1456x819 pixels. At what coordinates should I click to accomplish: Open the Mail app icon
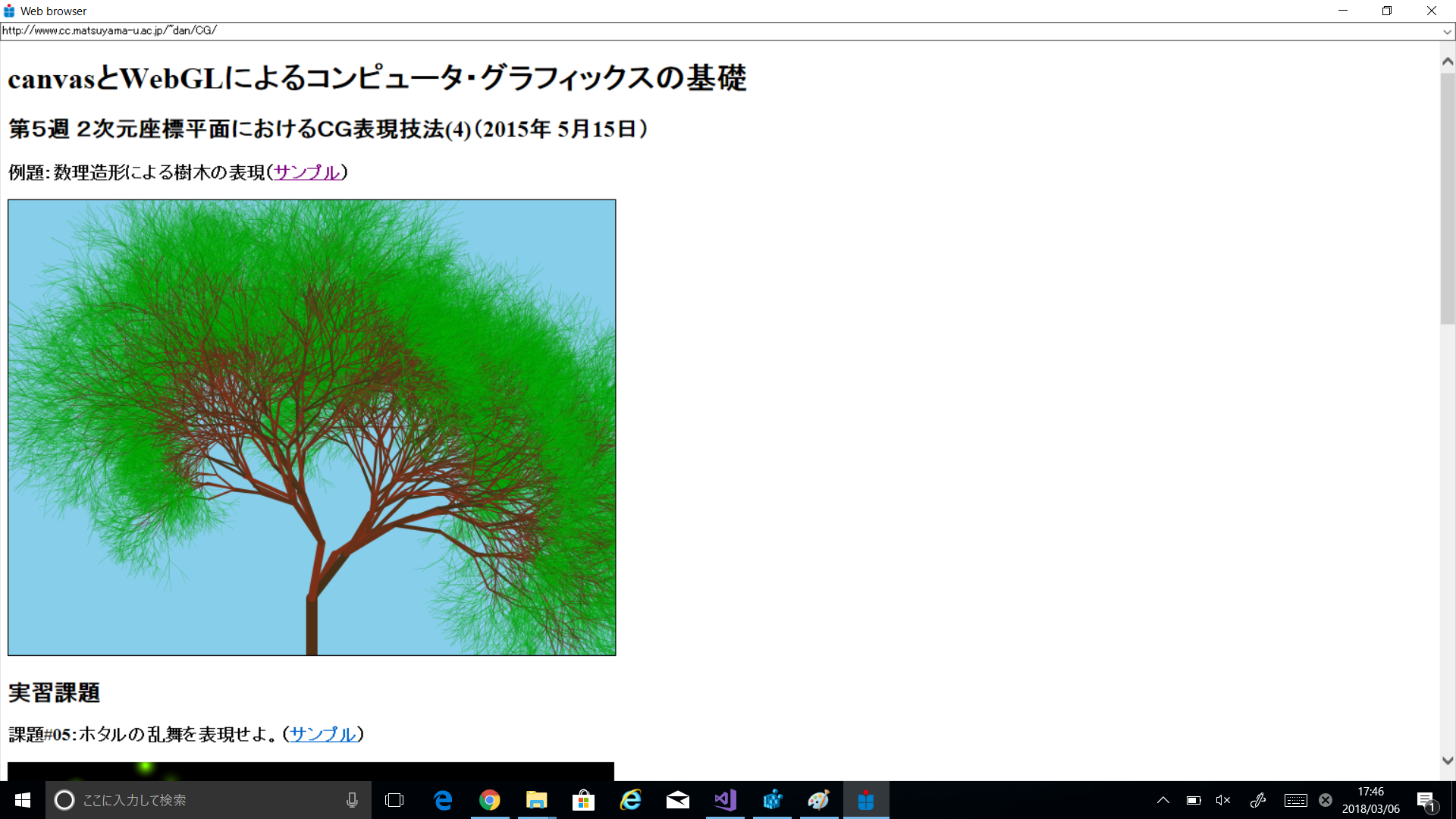(678, 800)
